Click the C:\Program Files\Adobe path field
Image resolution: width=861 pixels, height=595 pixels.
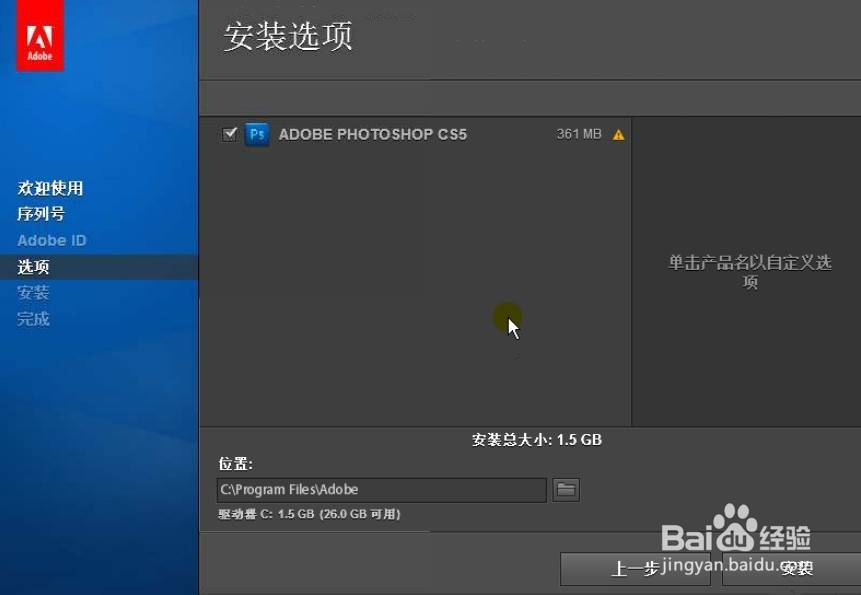click(x=380, y=489)
